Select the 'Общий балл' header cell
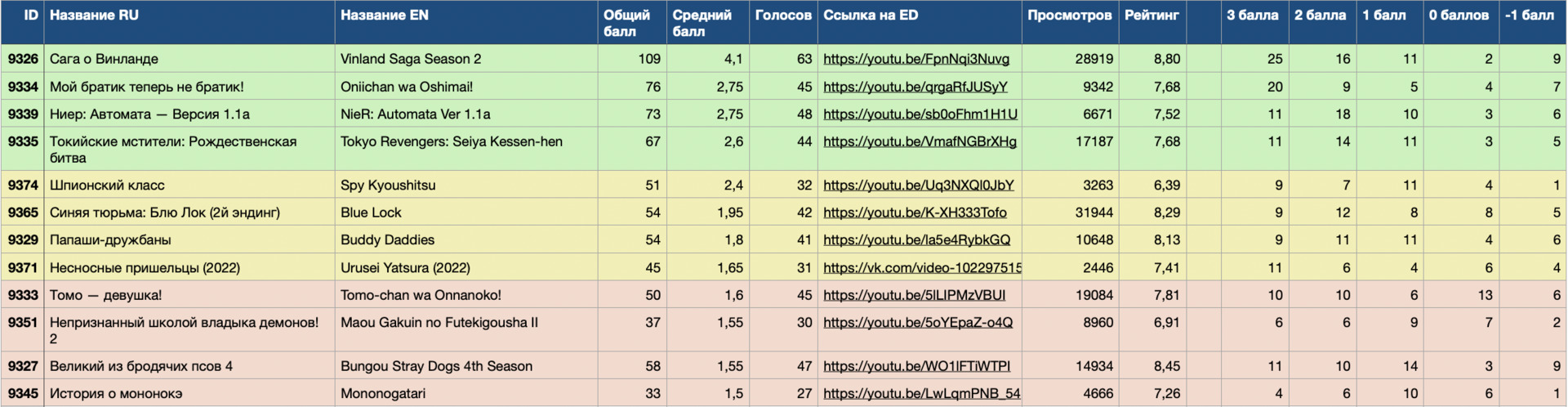Viewport: 1568px width, 407px height. click(626, 23)
